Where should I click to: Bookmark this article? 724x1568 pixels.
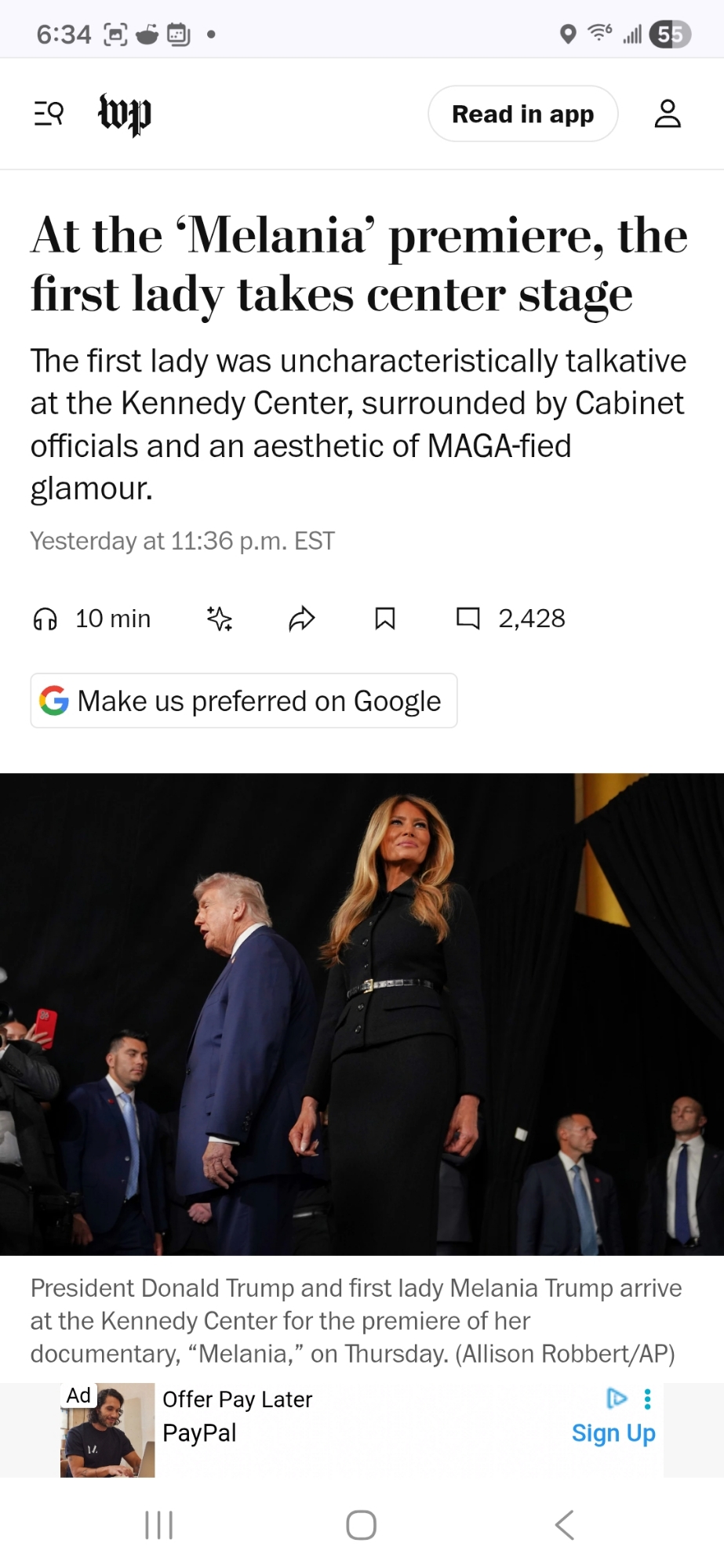point(384,619)
